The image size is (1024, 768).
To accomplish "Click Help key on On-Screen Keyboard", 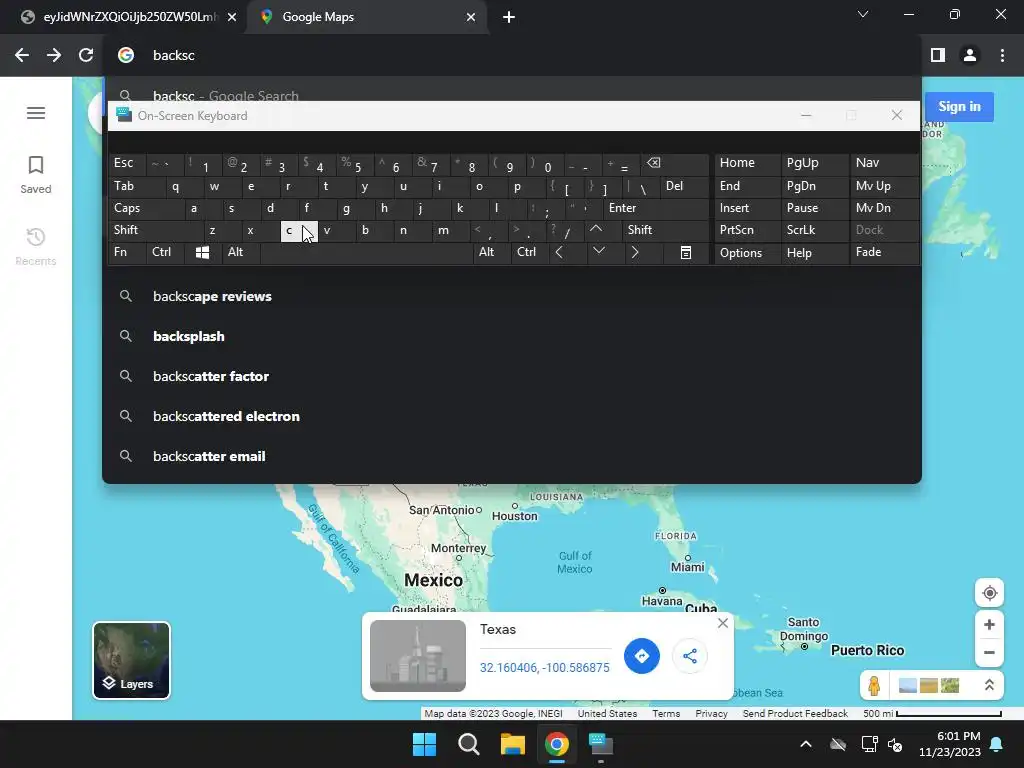I will [814, 253].
